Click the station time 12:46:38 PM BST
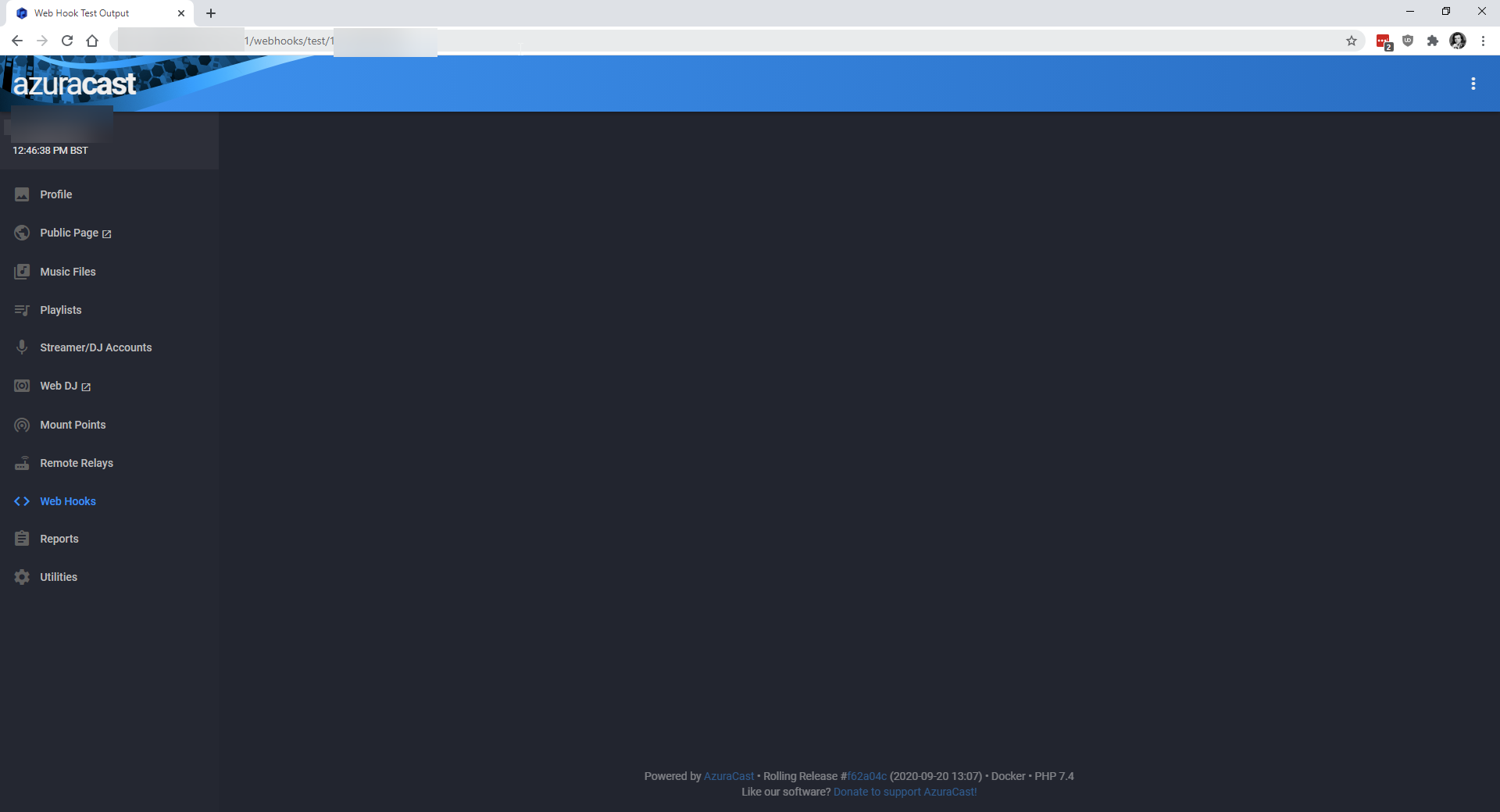This screenshot has height=812, width=1500. coord(50,151)
